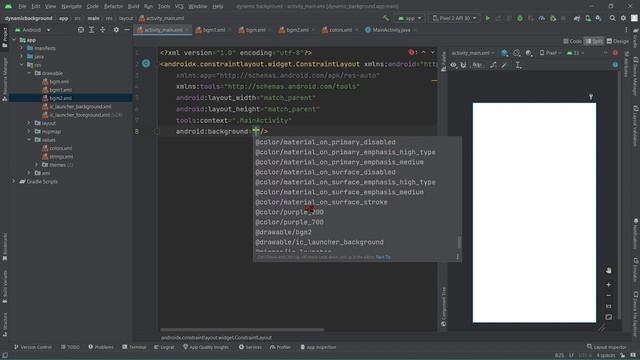
Task: Open App Inspection tool window
Action: (x=318, y=347)
